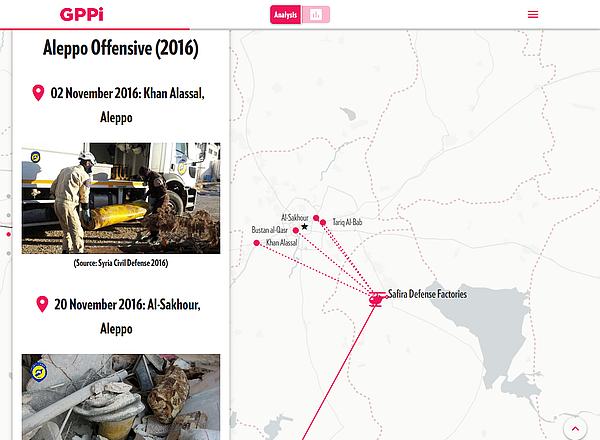Open the hamburger menu
600x440 pixels.
533,15
